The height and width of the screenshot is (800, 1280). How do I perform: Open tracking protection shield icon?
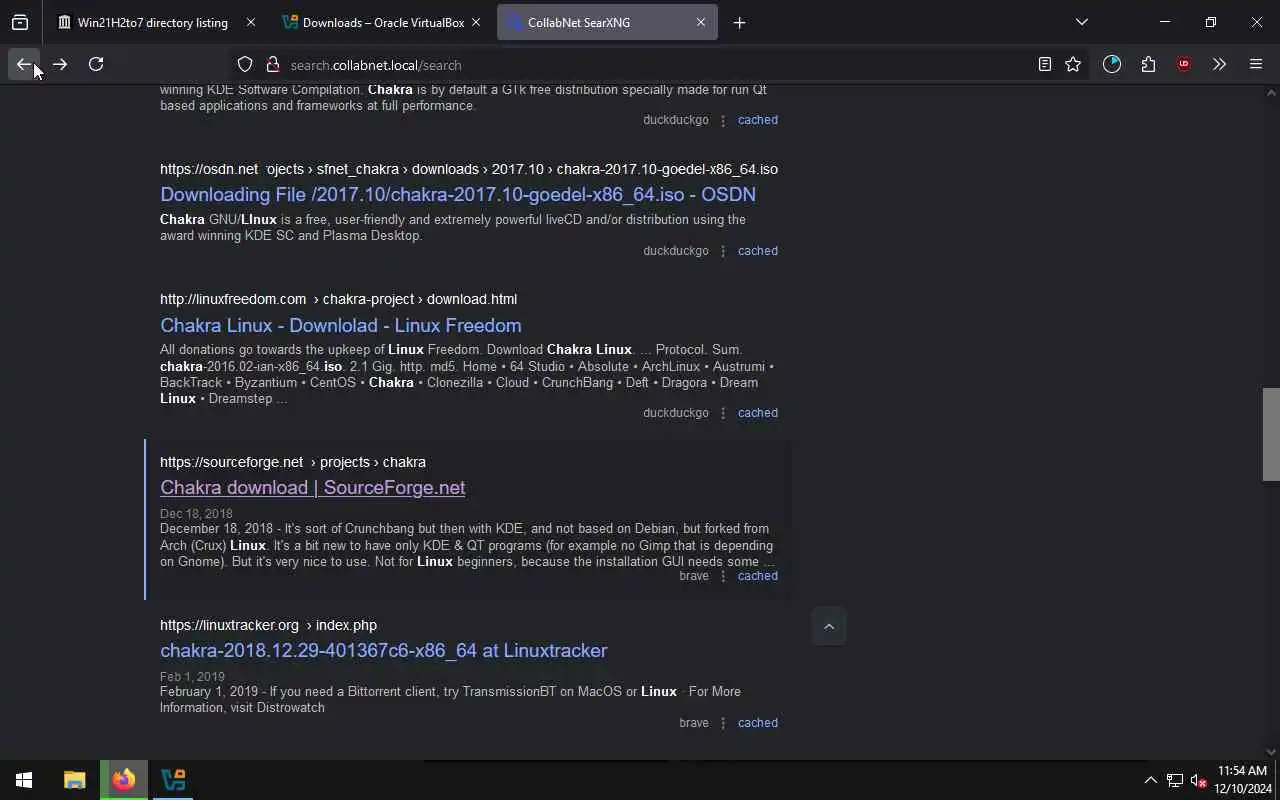pos(245,64)
